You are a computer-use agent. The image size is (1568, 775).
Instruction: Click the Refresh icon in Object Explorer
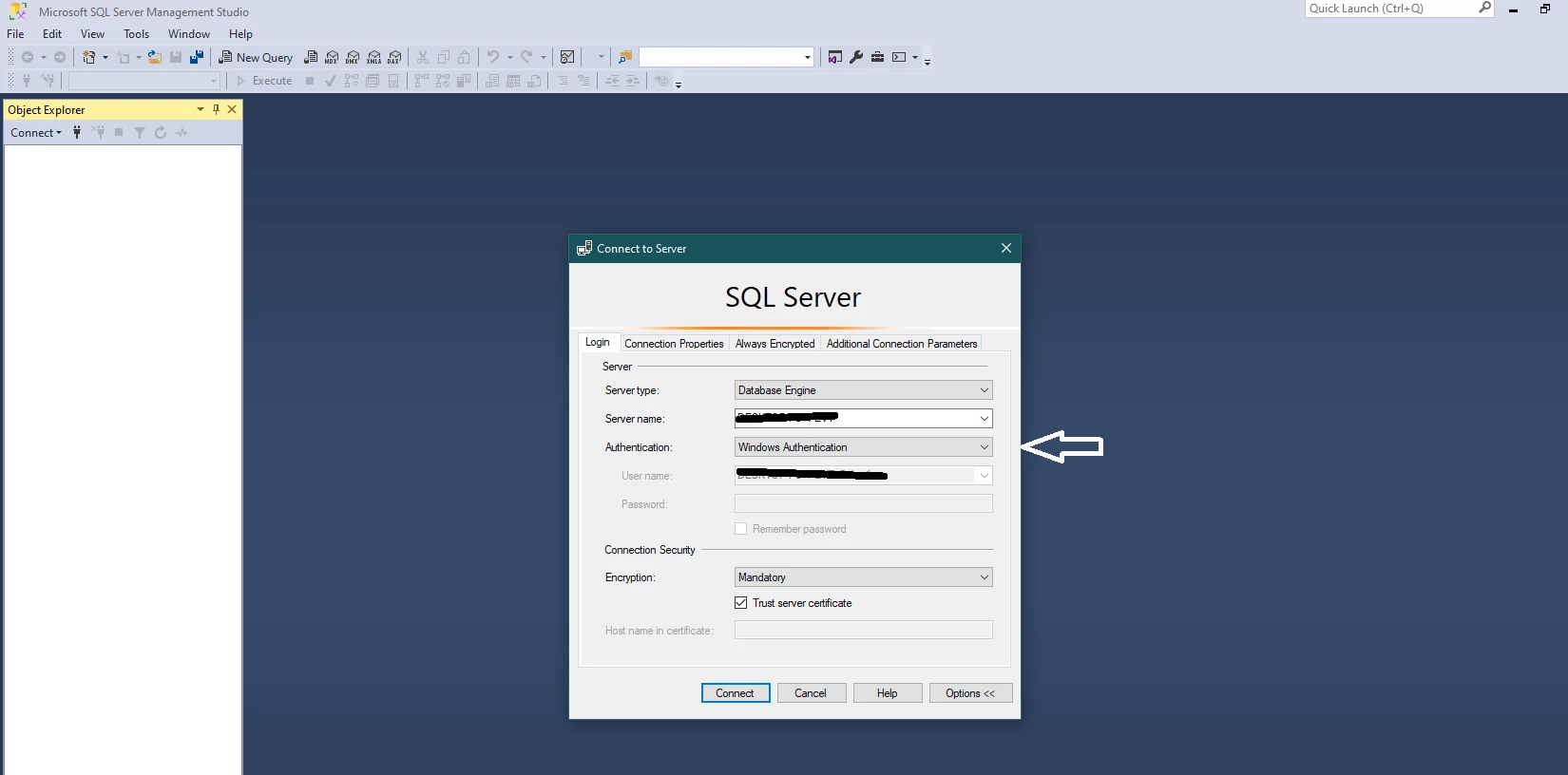tap(161, 133)
